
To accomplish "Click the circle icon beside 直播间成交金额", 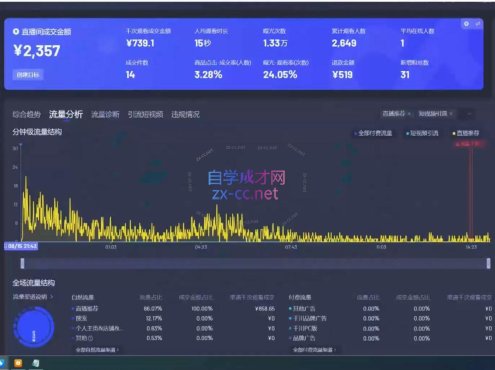I will click(16, 32).
